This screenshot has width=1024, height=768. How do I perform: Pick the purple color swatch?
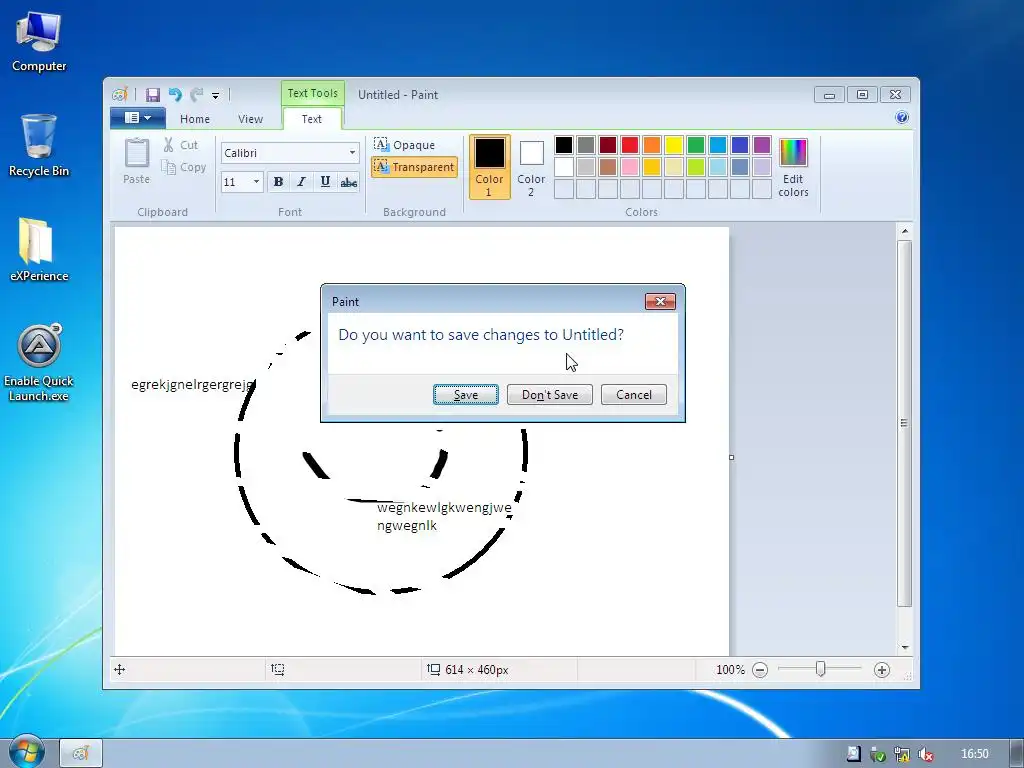coord(761,144)
